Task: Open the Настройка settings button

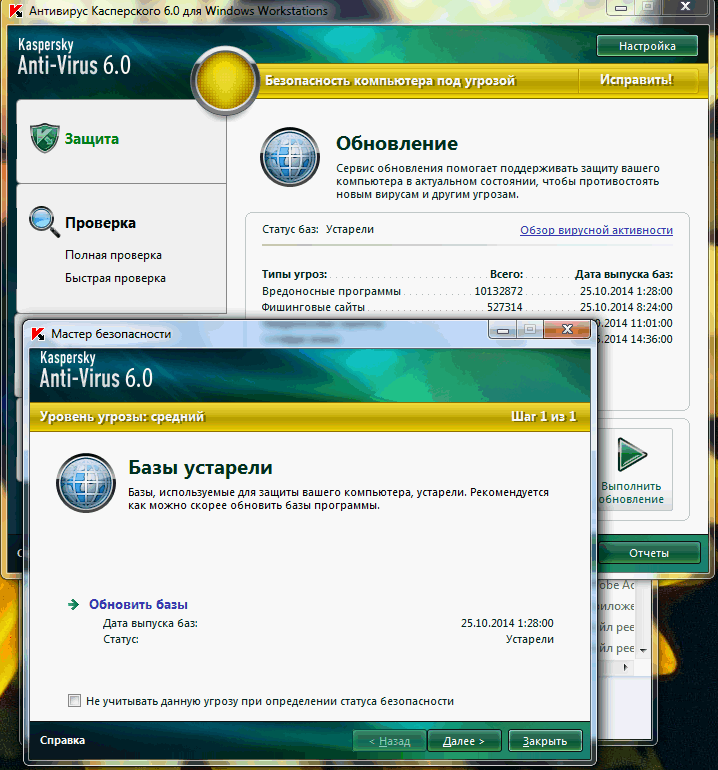Action: [x=647, y=46]
